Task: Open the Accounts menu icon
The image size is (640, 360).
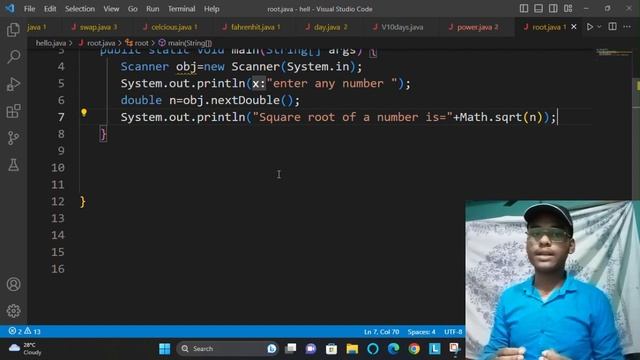Action: 13,284
